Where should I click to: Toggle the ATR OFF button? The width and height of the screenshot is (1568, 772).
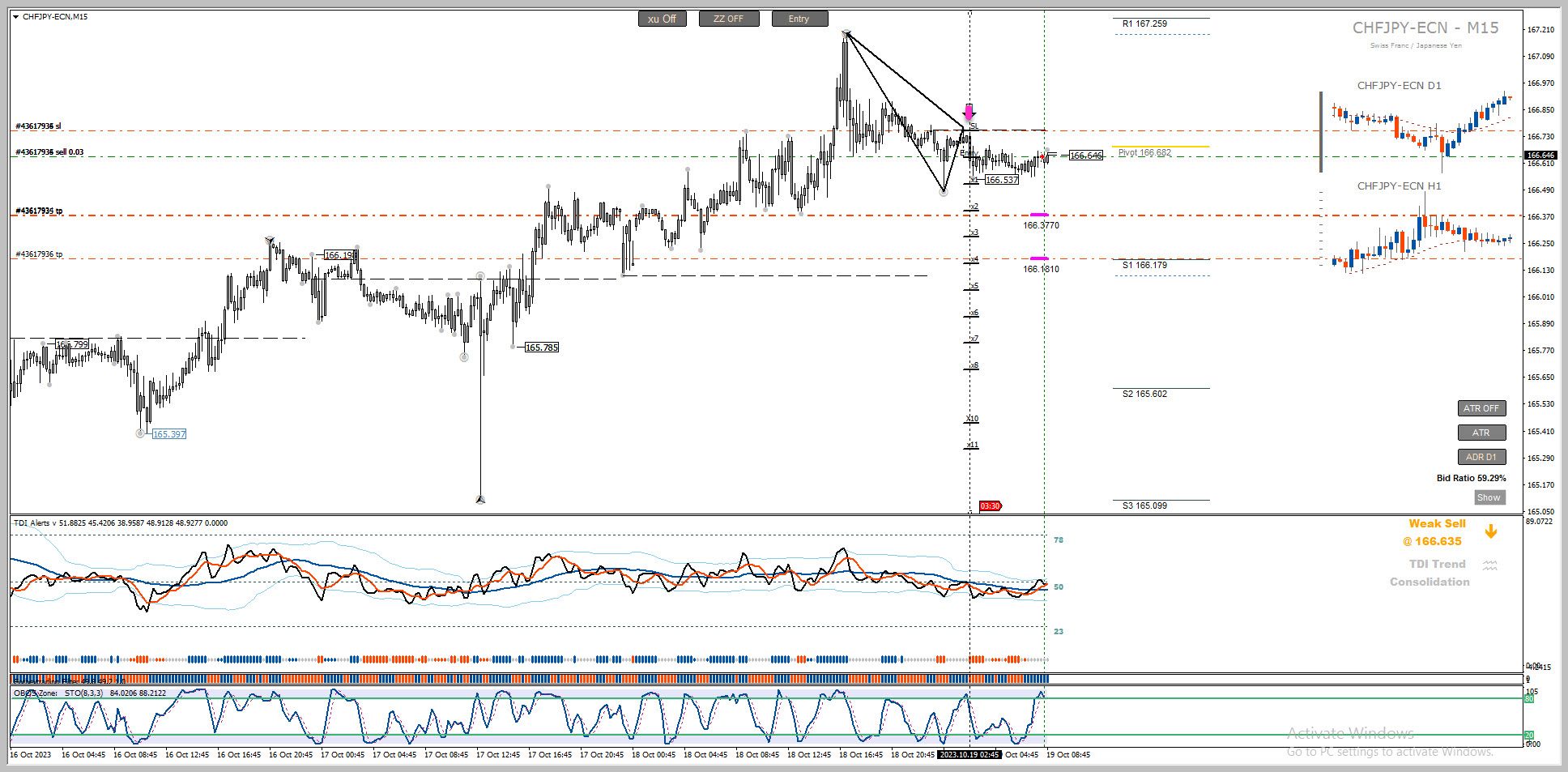click(x=1481, y=408)
